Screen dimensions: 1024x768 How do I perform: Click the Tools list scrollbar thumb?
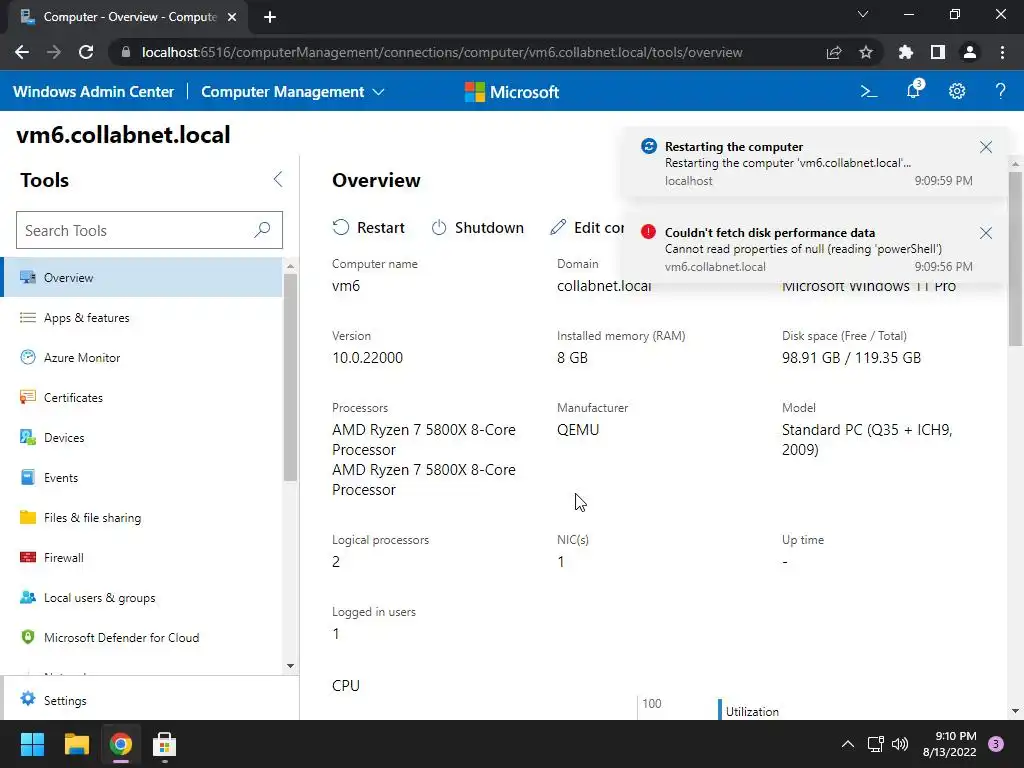click(x=291, y=377)
